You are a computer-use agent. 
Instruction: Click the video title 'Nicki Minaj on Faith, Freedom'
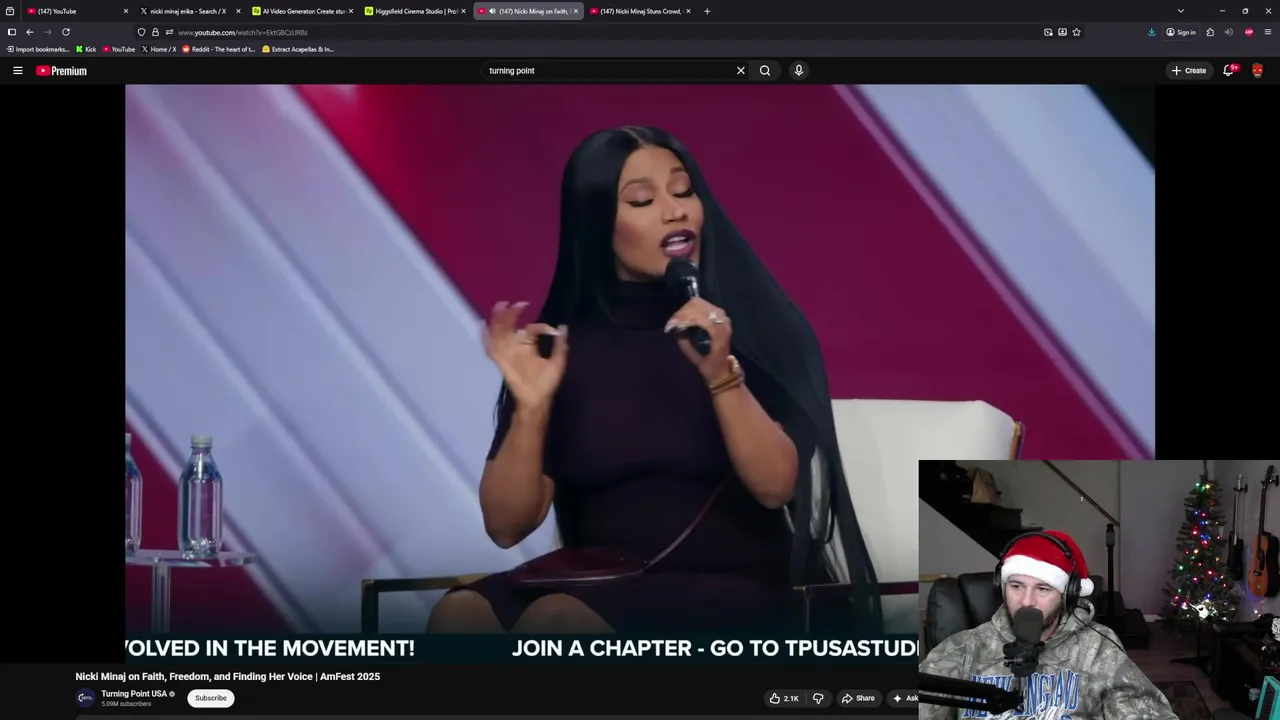point(227,677)
